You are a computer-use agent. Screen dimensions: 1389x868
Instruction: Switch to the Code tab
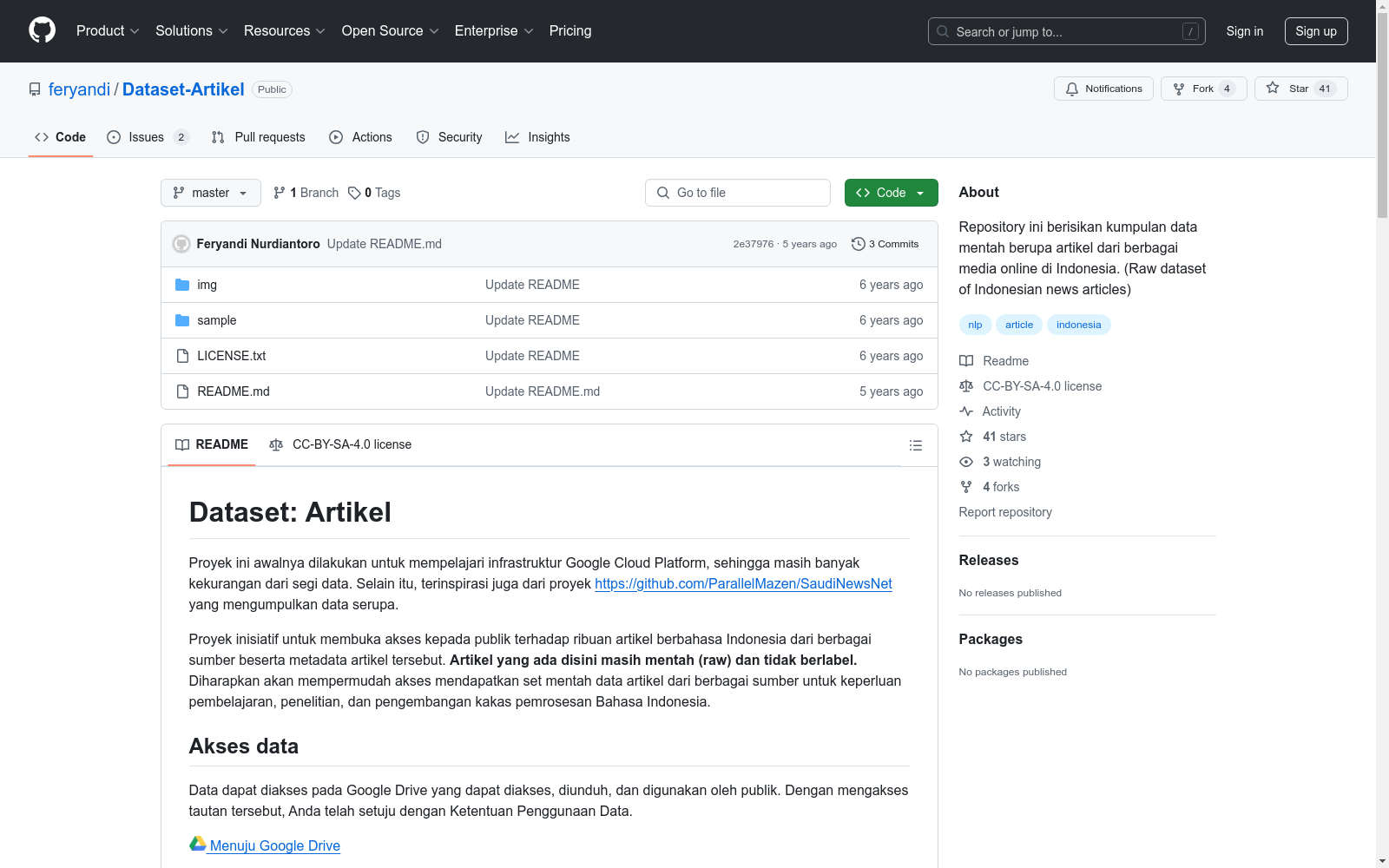(x=60, y=137)
